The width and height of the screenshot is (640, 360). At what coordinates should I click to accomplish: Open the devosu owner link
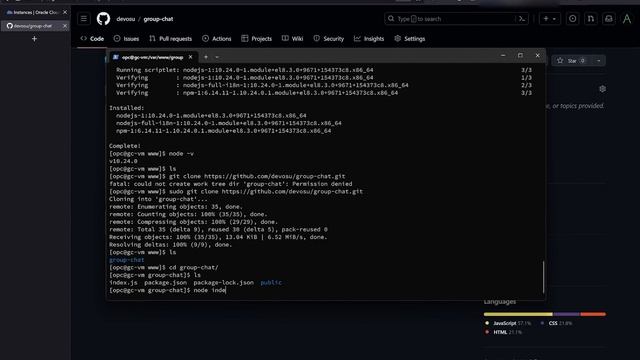125,19
